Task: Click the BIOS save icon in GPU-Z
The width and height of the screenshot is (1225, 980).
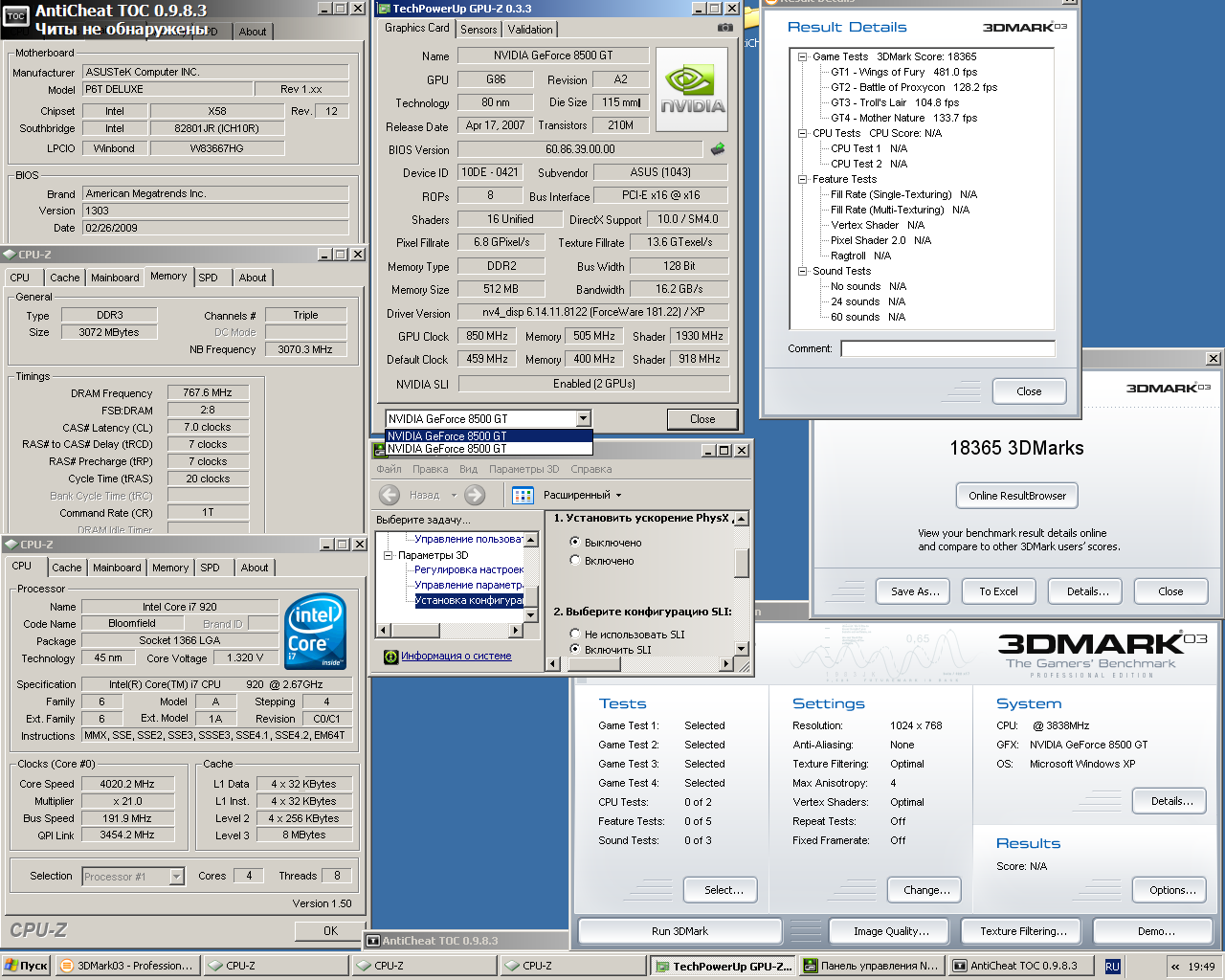Action: [x=717, y=148]
